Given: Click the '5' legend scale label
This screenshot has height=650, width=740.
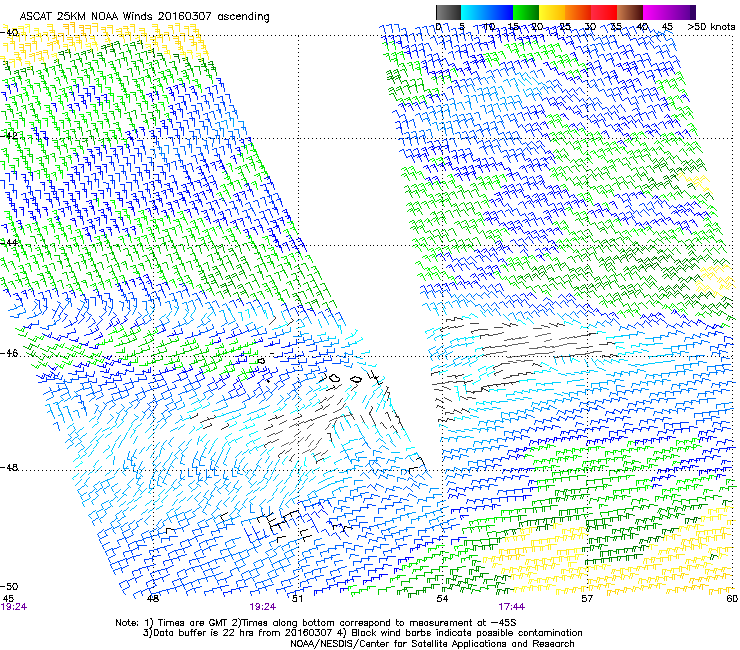Looking at the screenshot, I should (x=462, y=26).
